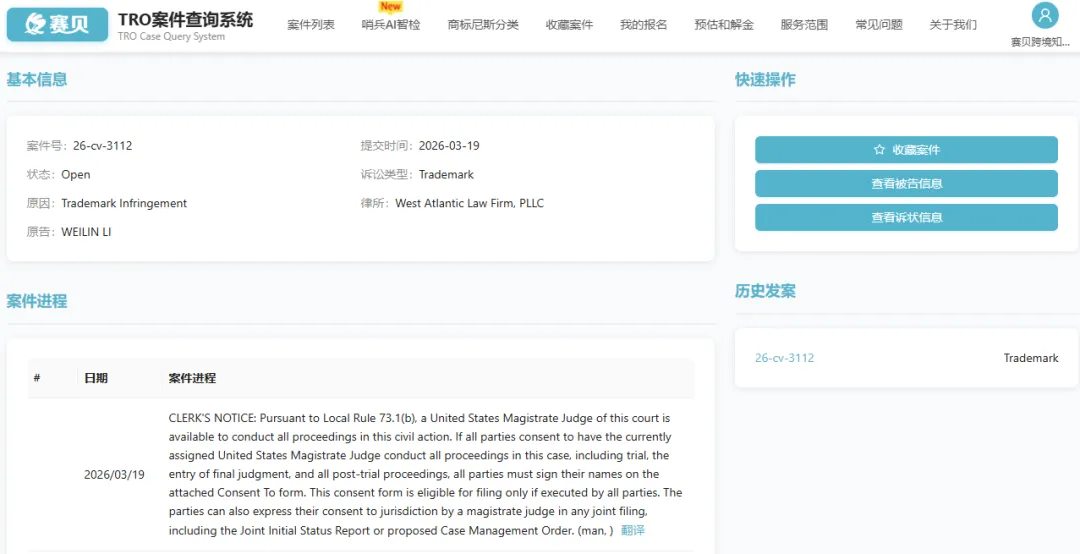Click the CLERK'S NOTICE progress text
Screen dimensions: 1080x554
pos(425,474)
